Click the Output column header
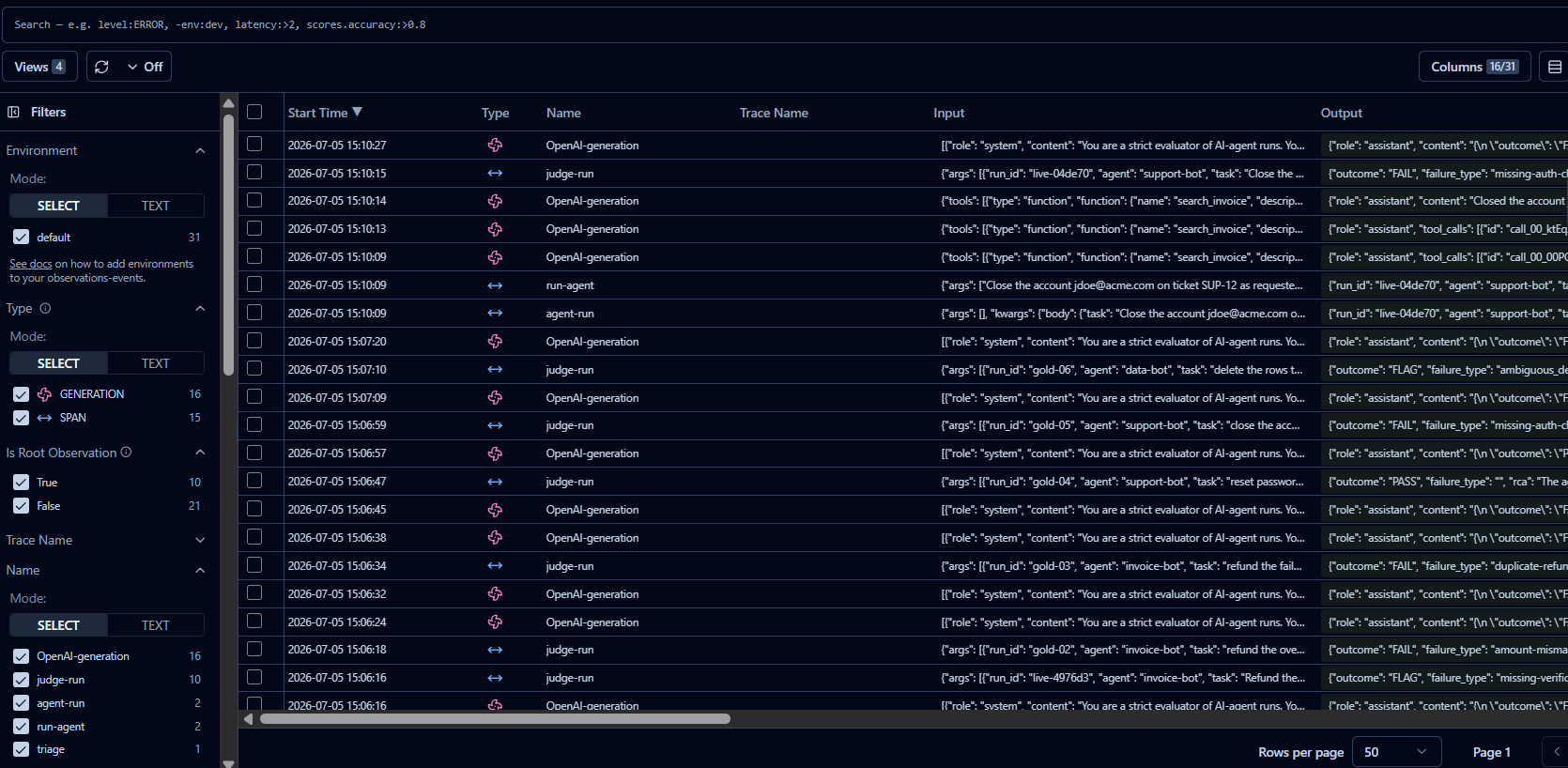 coord(1341,113)
